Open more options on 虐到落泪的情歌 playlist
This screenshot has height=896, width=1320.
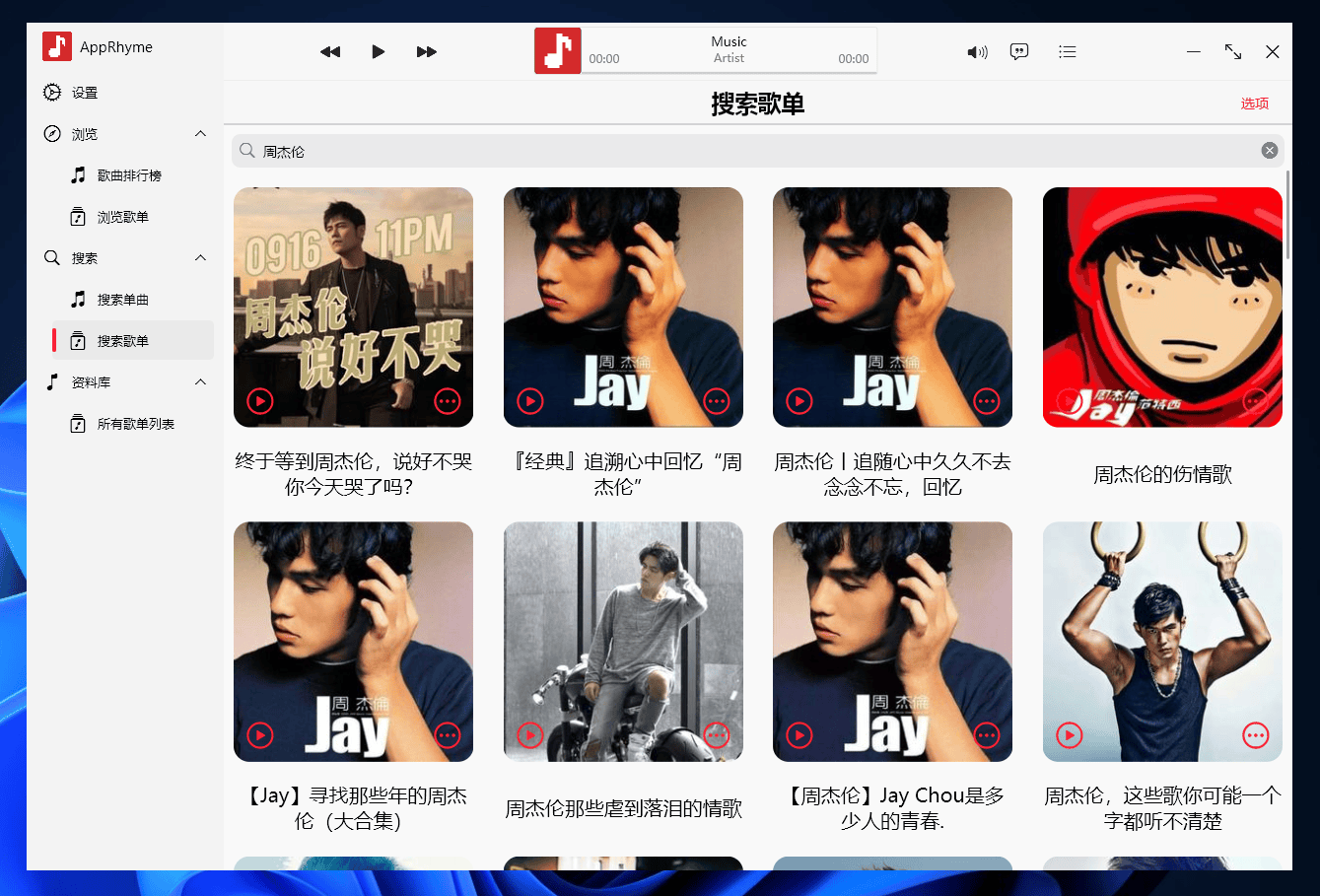tap(717, 735)
